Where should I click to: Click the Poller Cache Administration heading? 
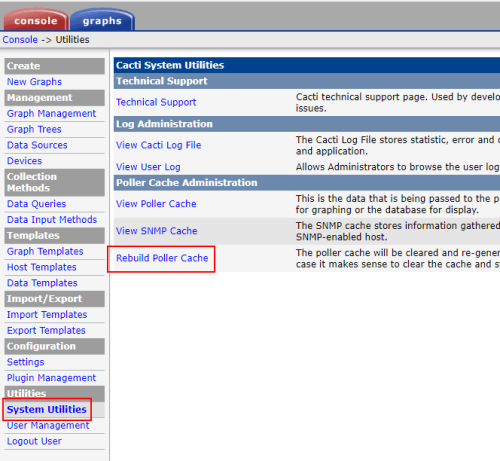click(187, 183)
